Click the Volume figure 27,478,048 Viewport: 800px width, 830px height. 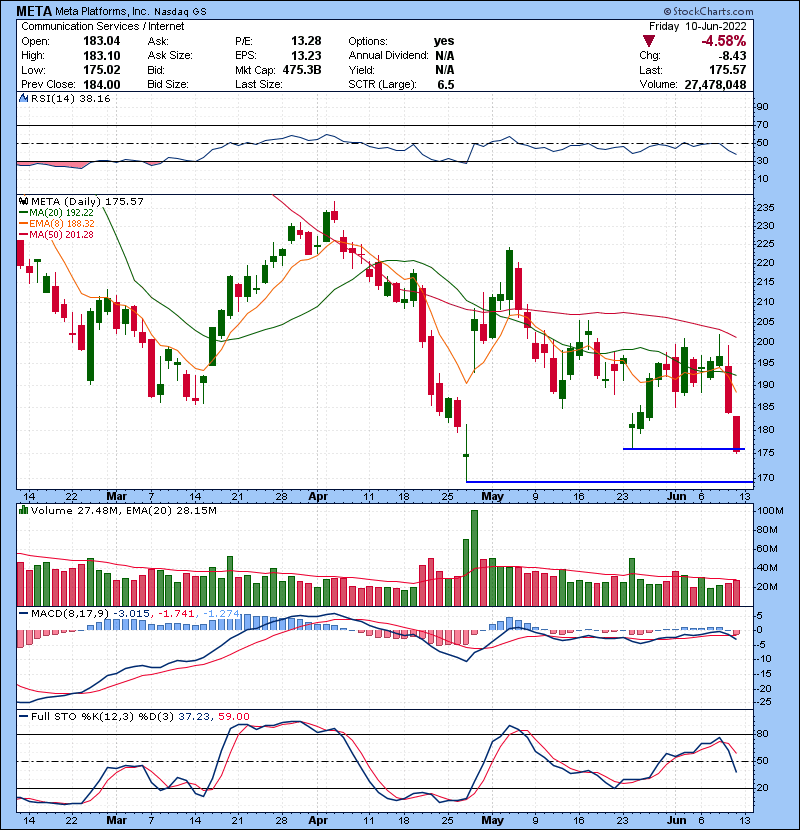tap(715, 85)
